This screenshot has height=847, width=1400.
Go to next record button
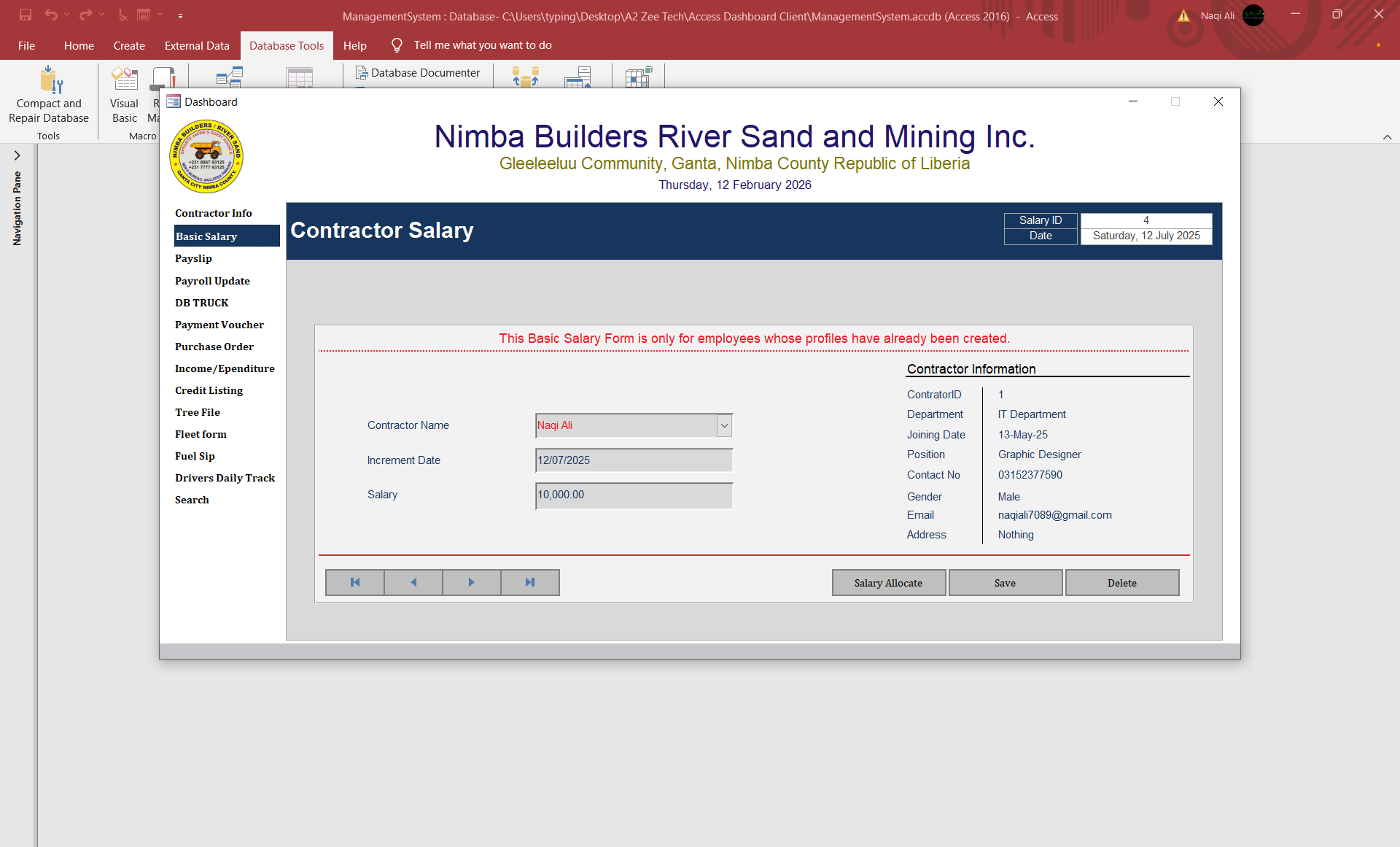click(x=472, y=582)
